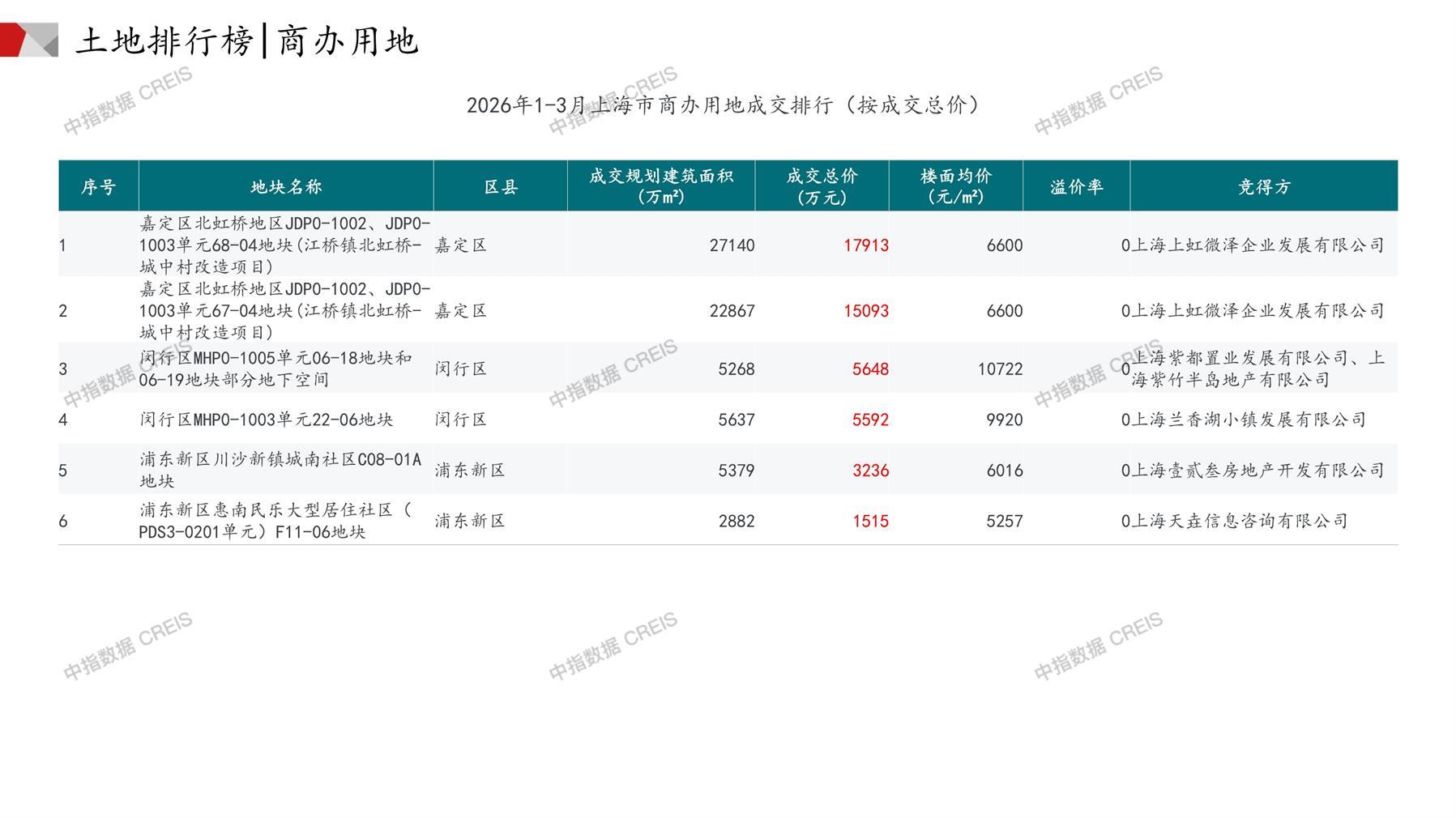The image size is (1456, 818).
Task: Select the 竞得方 column header
Action: coord(1263,187)
